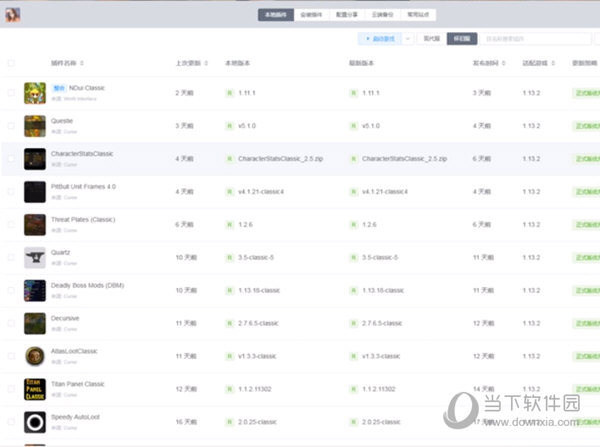600x447 pixels.
Task: Switch to the highlighted 本地插件 tab
Action: tap(276, 15)
